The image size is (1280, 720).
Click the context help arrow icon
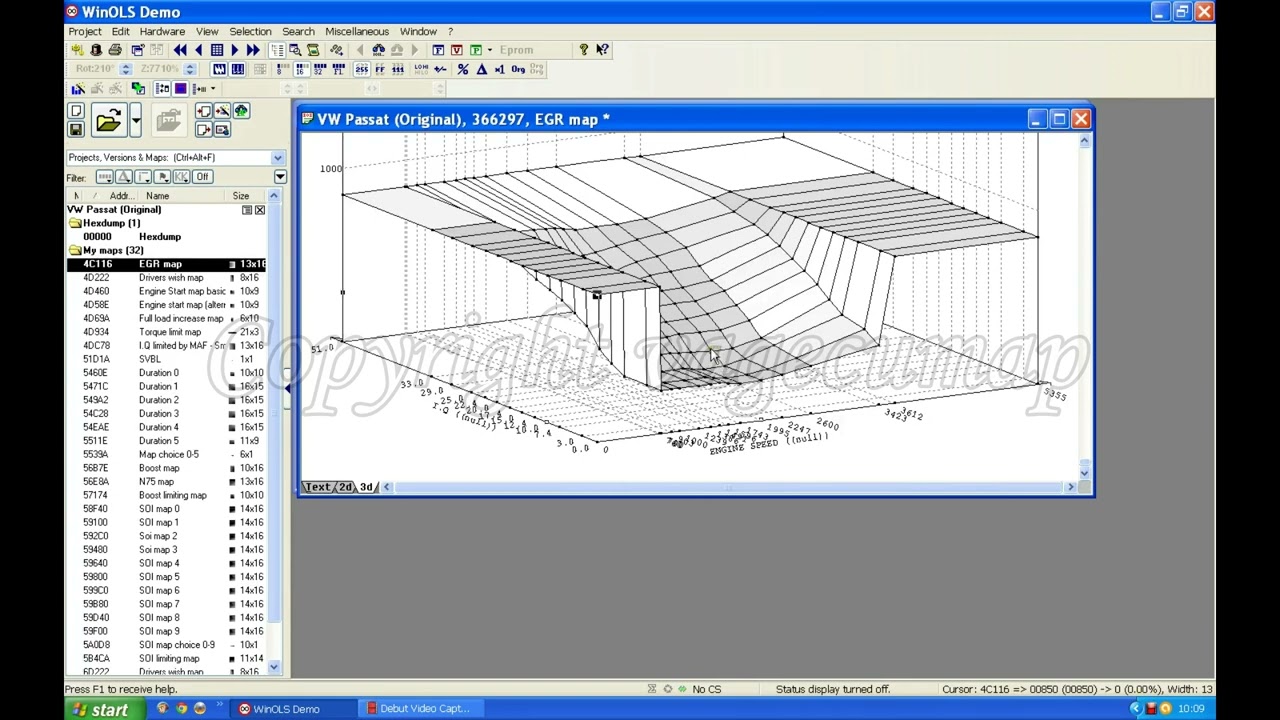pyautogui.click(x=602, y=50)
